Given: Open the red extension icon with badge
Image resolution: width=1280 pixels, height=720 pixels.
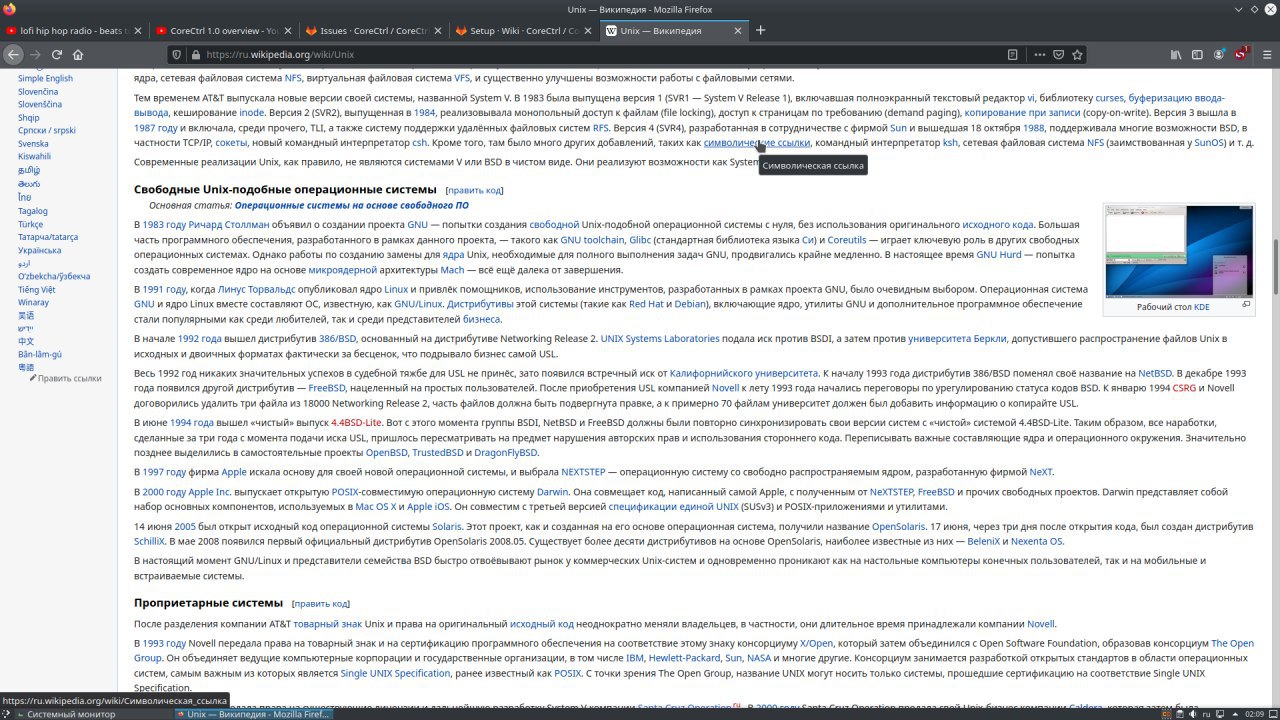Looking at the screenshot, I should click(x=1243, y=53).
